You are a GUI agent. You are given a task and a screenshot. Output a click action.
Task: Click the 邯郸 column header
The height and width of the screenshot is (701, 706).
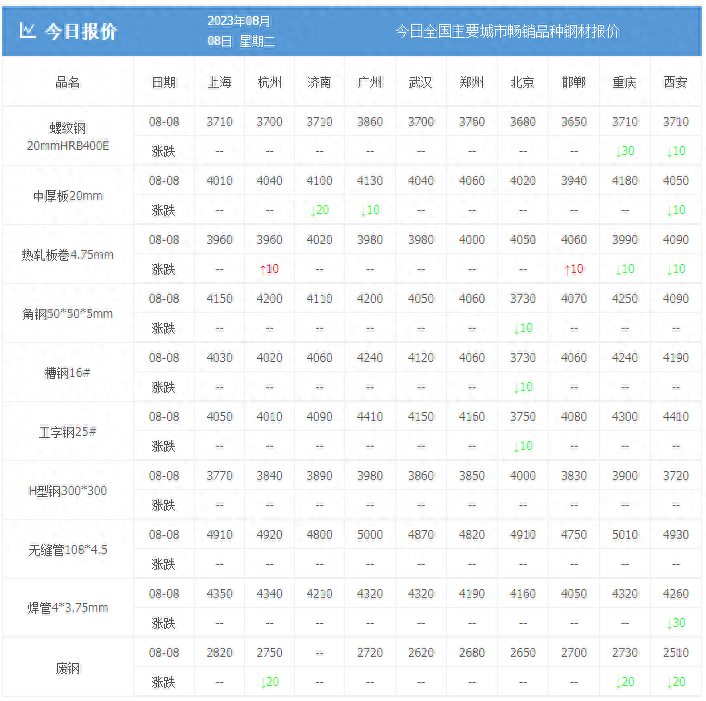click(x=574, y=82)
